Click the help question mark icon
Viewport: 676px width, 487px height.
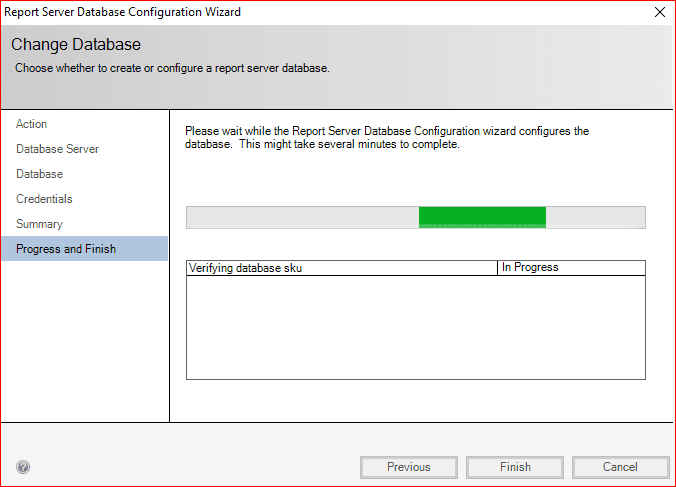pos(23,467)
